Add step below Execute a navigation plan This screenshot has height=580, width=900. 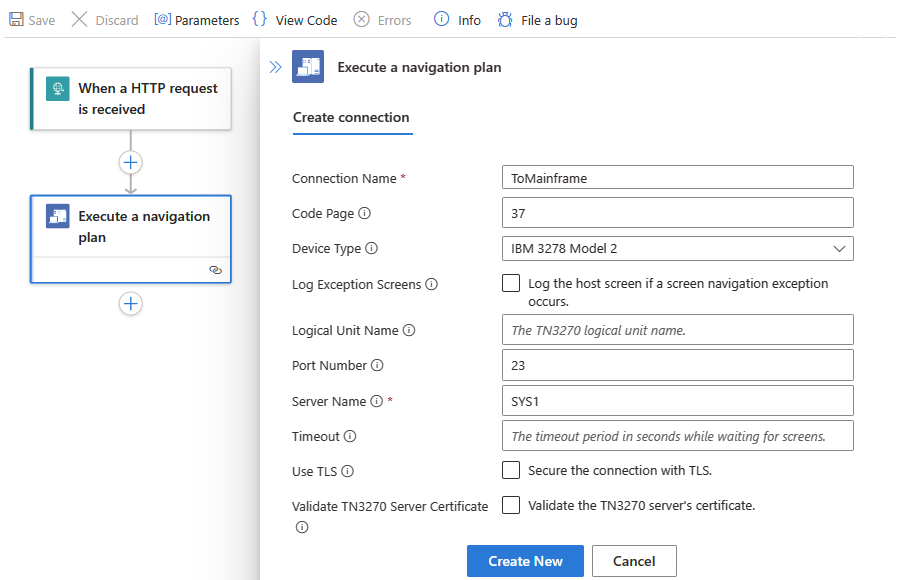point(131,304)
